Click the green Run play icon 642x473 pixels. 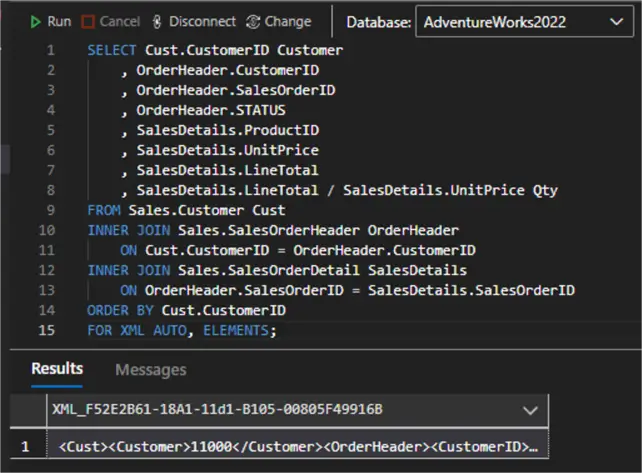coord(36,21)
